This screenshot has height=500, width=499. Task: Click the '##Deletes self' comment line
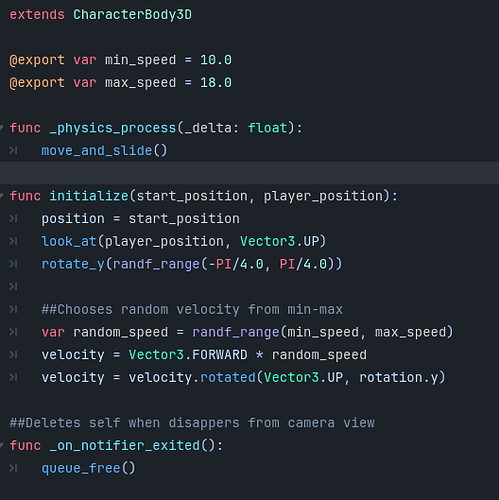coord(192,423)
